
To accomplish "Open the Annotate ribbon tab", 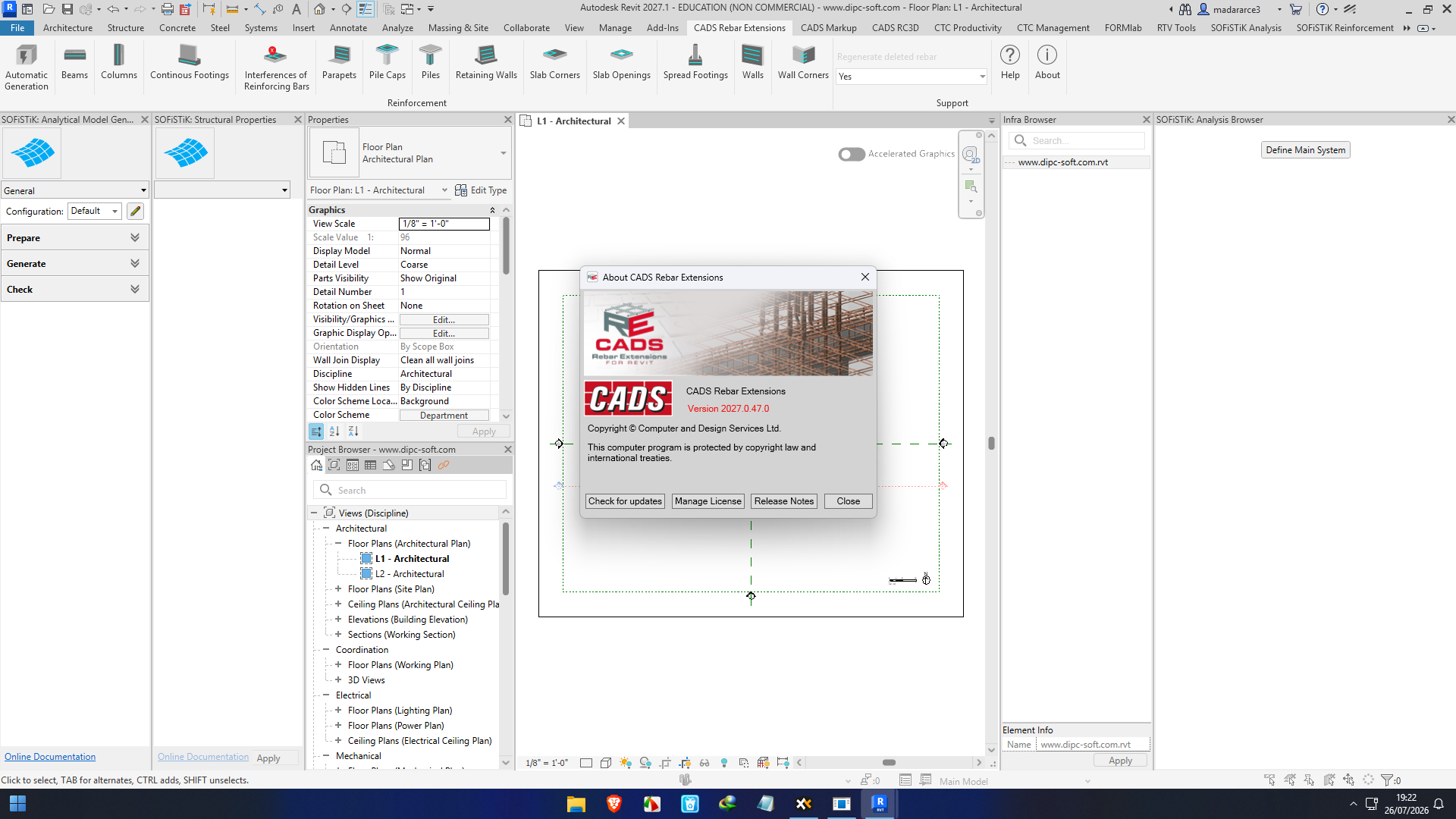I will click(348, 28).
